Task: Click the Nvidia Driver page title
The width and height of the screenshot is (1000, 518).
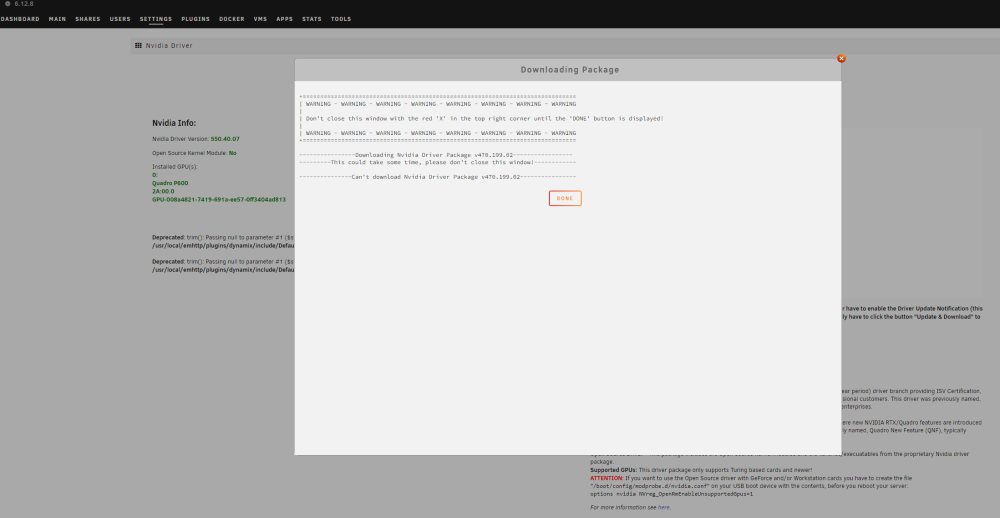Action: (169, 46)
